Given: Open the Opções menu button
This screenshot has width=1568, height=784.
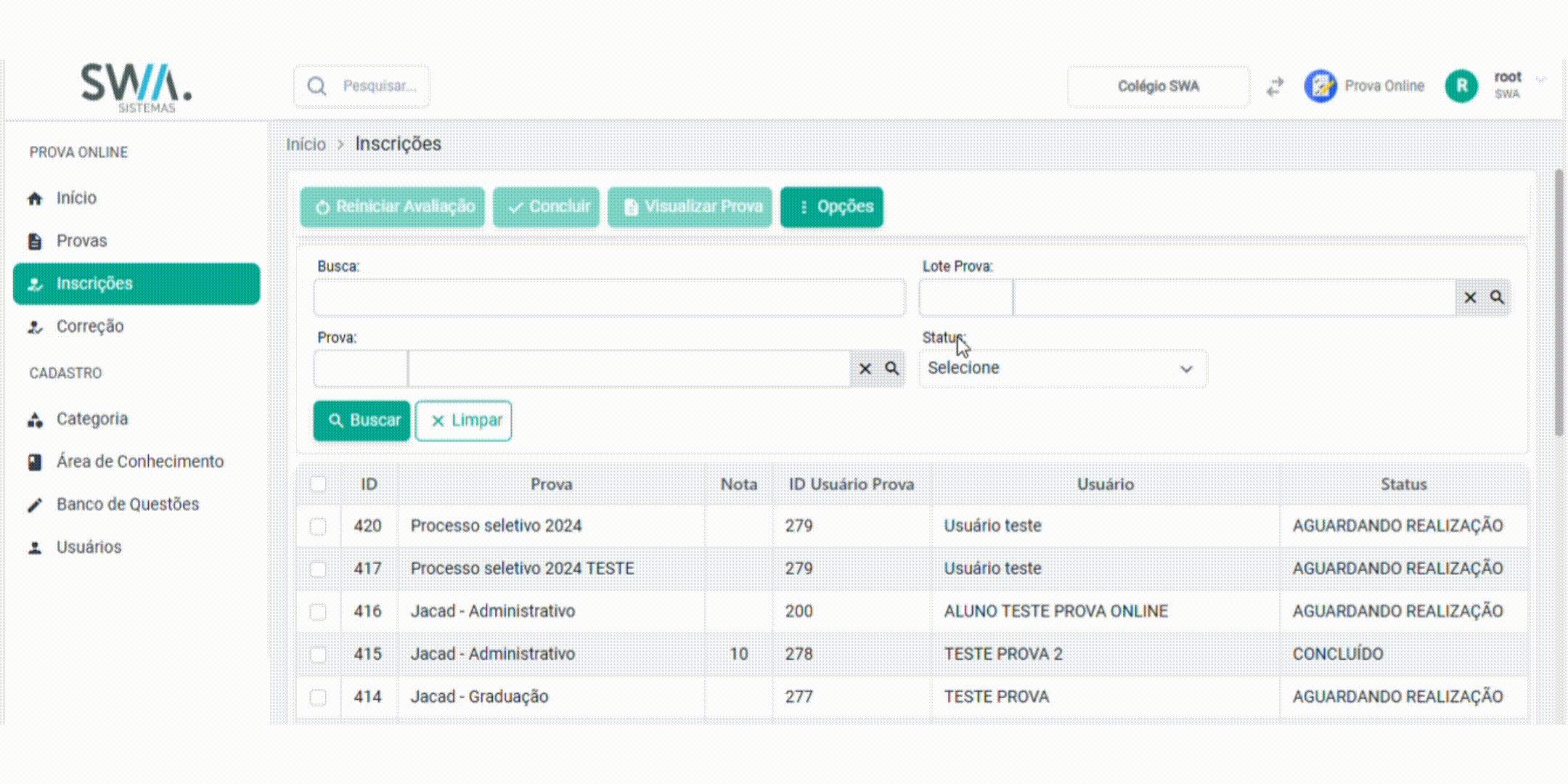Looking at the screenshot, I should pyautogui.click(x=832, y=208).
